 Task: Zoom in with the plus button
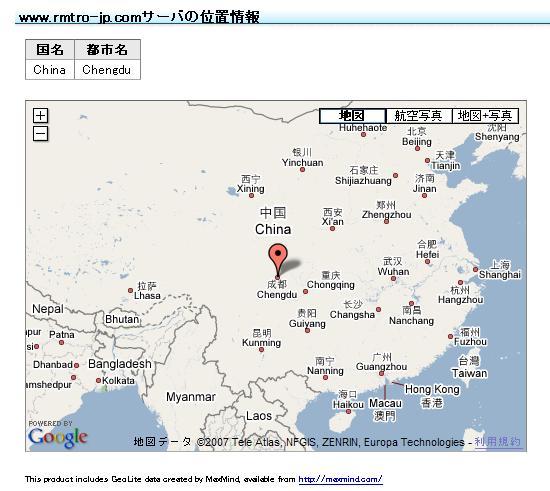click(40, 115)
